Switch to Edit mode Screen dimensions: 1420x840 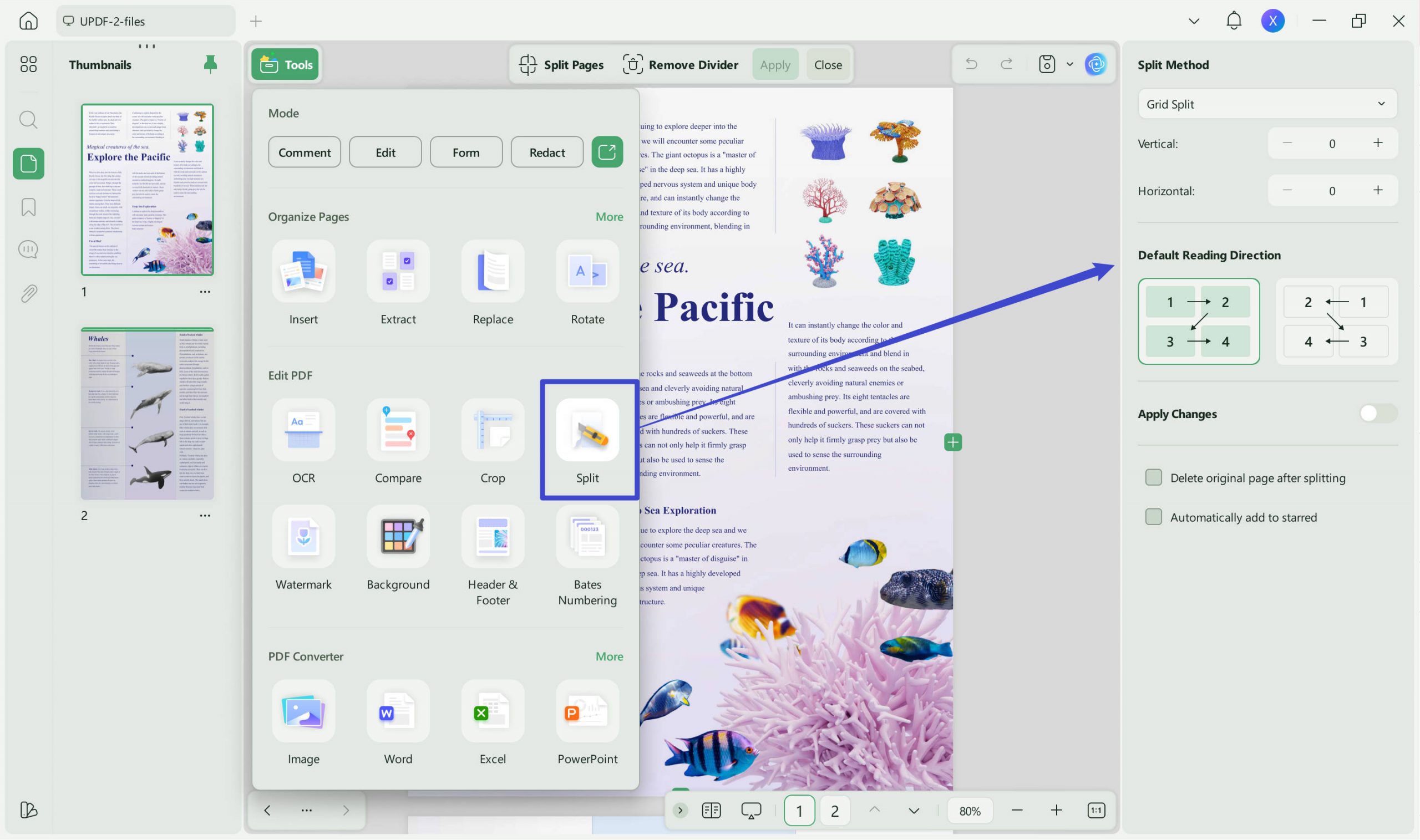385,152
